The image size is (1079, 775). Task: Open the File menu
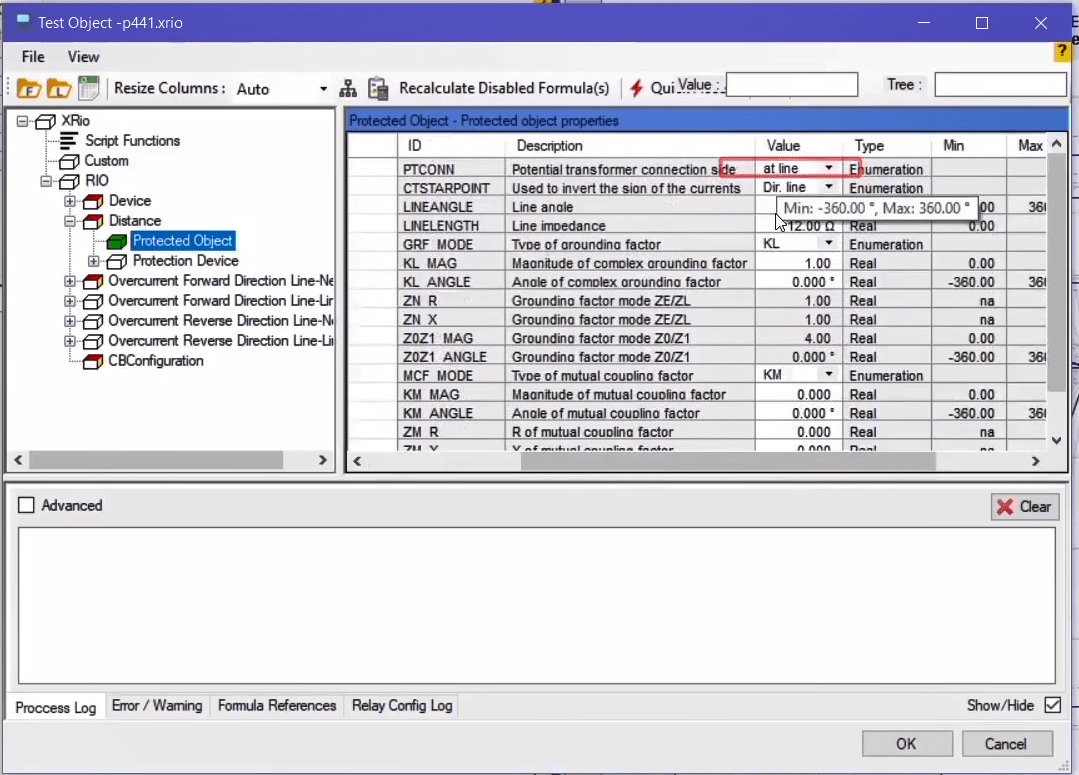33,57
